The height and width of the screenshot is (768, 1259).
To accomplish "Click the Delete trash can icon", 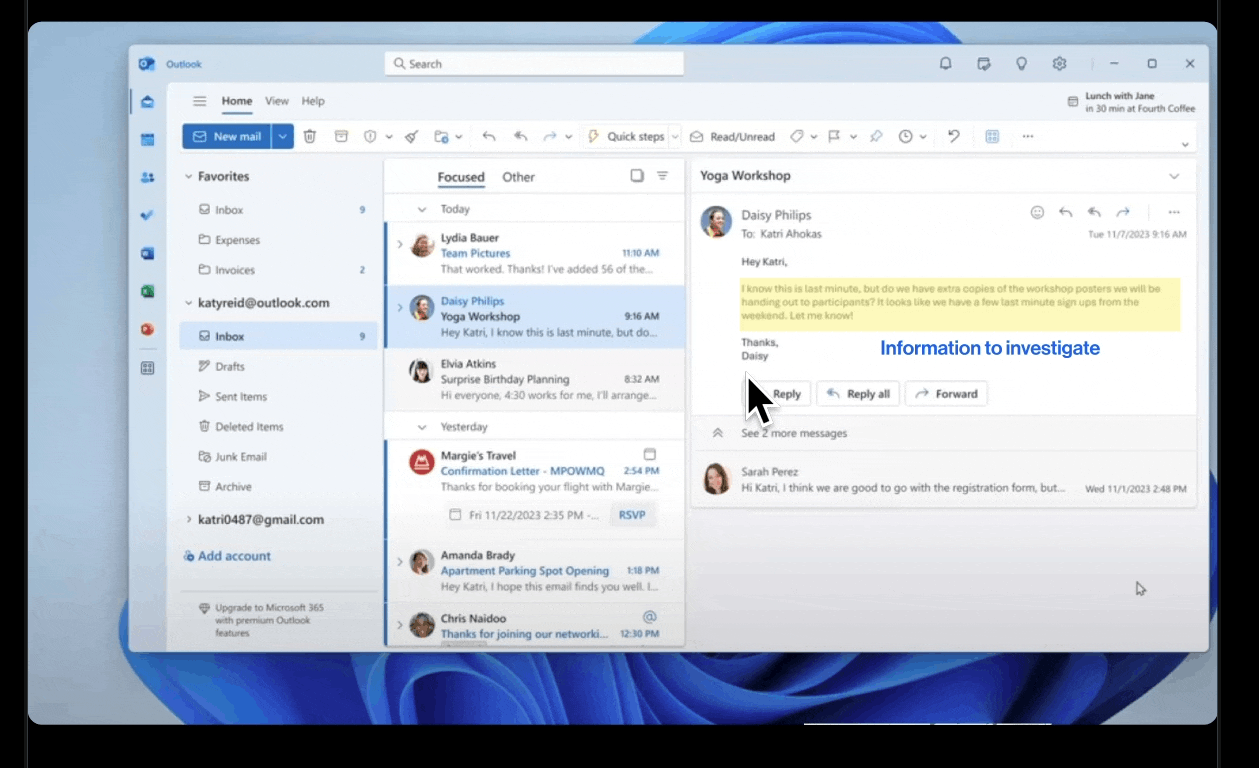I will click(x=310, y=136).
